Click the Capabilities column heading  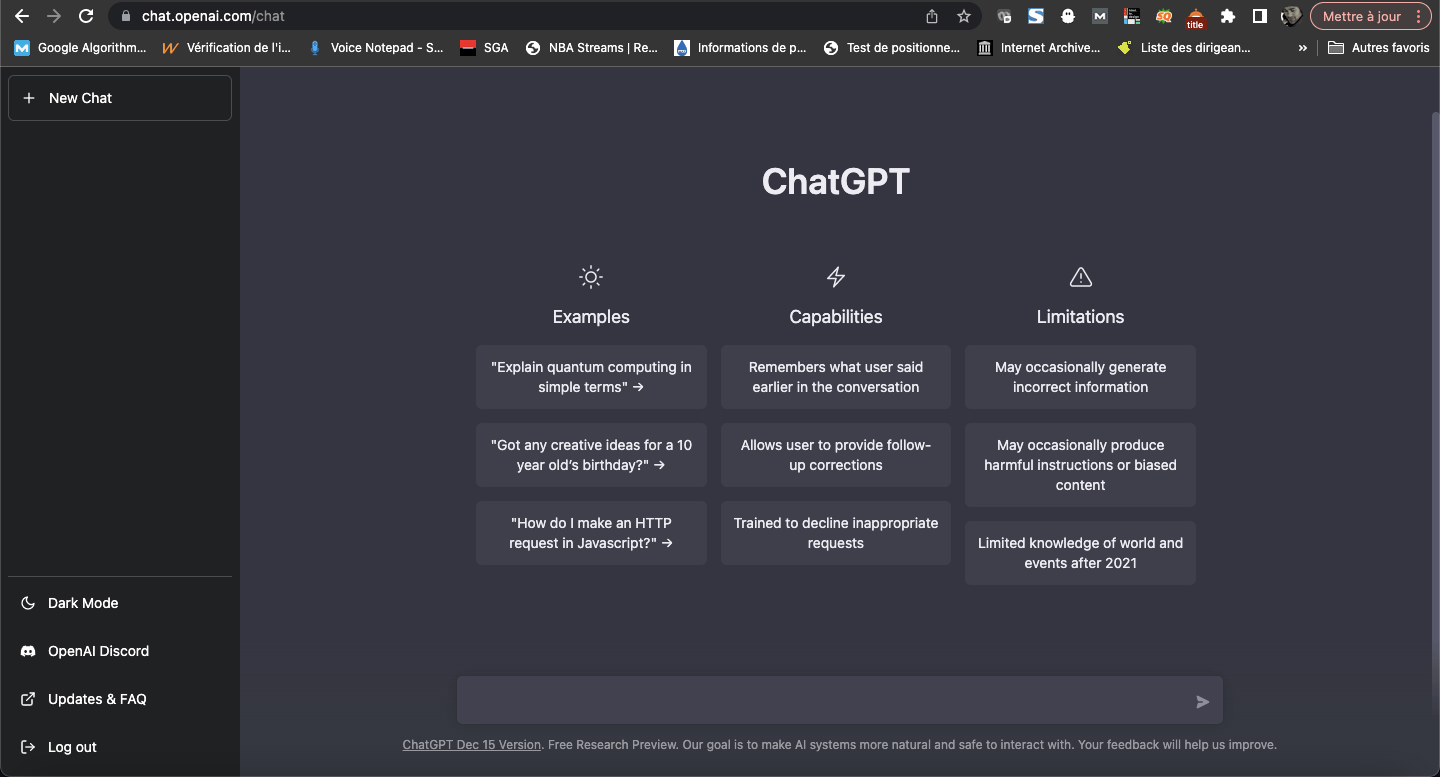[x=836, y=317]
